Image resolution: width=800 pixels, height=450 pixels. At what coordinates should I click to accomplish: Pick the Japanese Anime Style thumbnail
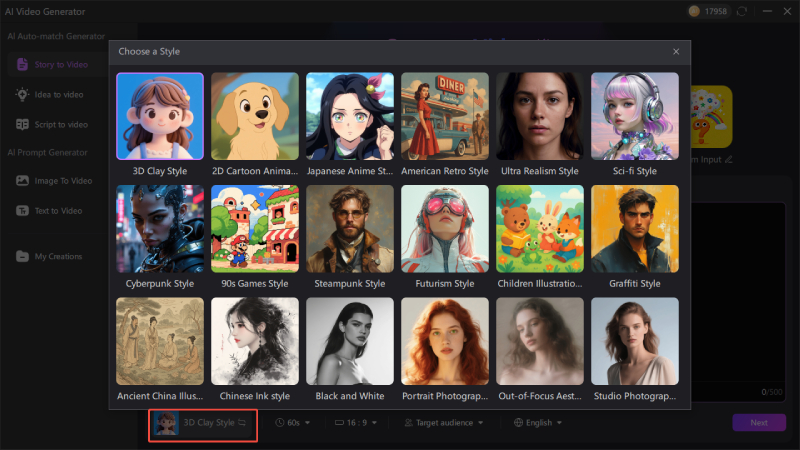tap(350, 116)
